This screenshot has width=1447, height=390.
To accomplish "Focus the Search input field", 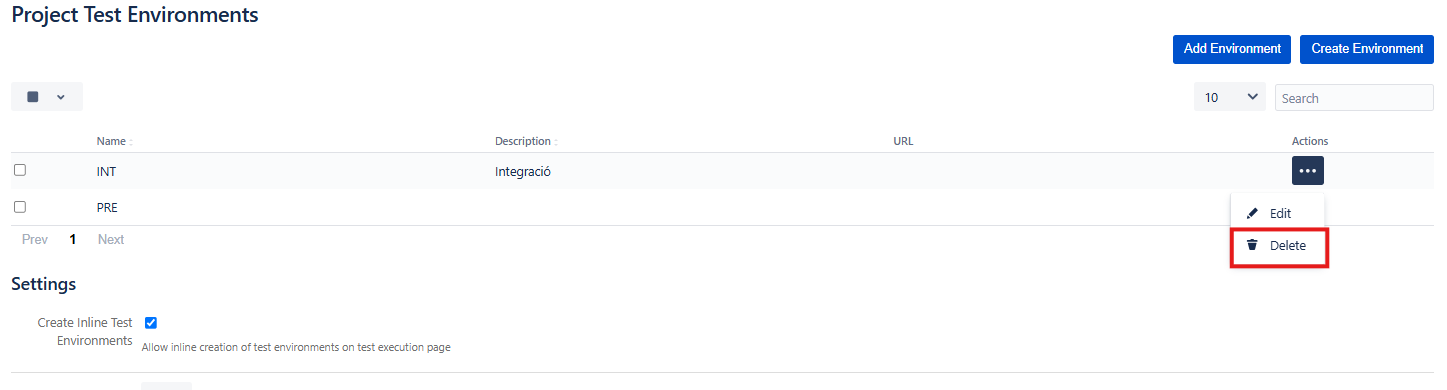I will click(1354, 98).
